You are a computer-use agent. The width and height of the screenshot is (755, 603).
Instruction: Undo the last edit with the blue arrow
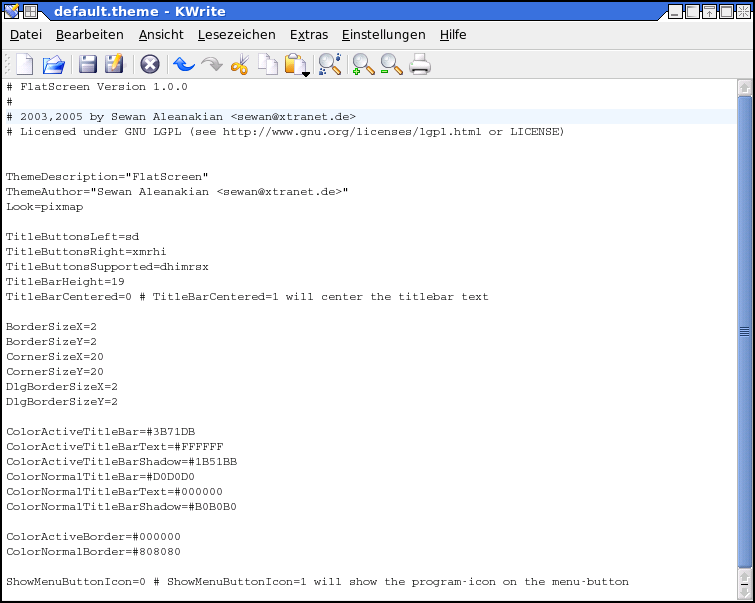tap(183, 64)
